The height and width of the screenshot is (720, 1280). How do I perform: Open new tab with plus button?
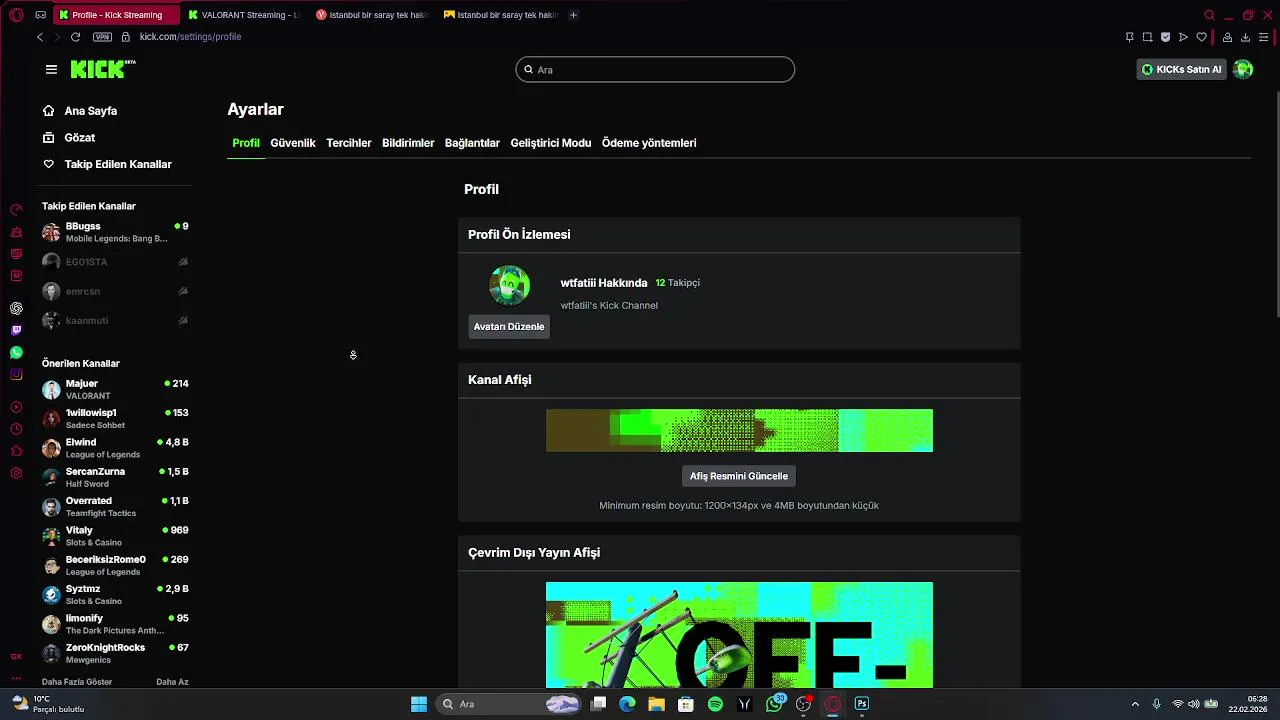tap(573, 15)
